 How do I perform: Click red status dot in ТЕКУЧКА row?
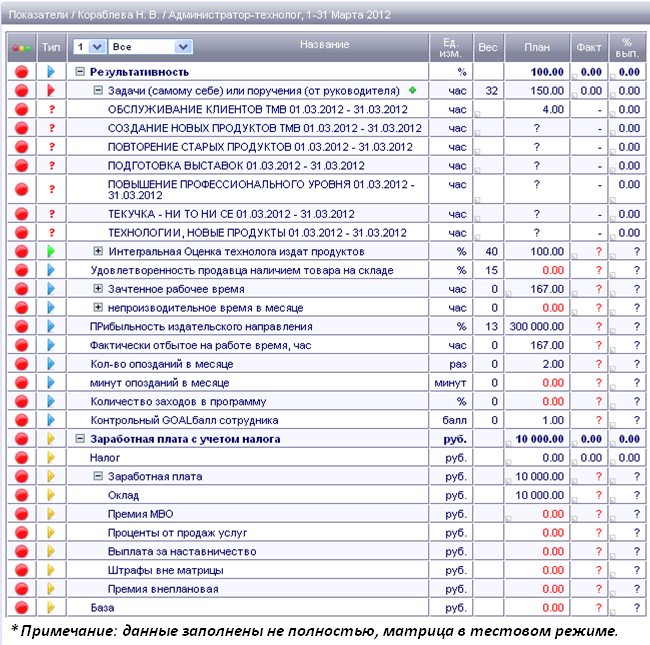(22, 214)
